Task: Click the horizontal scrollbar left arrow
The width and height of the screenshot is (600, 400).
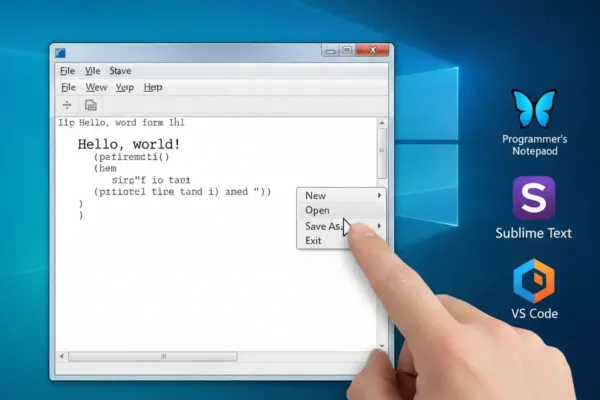Action: 62,356
